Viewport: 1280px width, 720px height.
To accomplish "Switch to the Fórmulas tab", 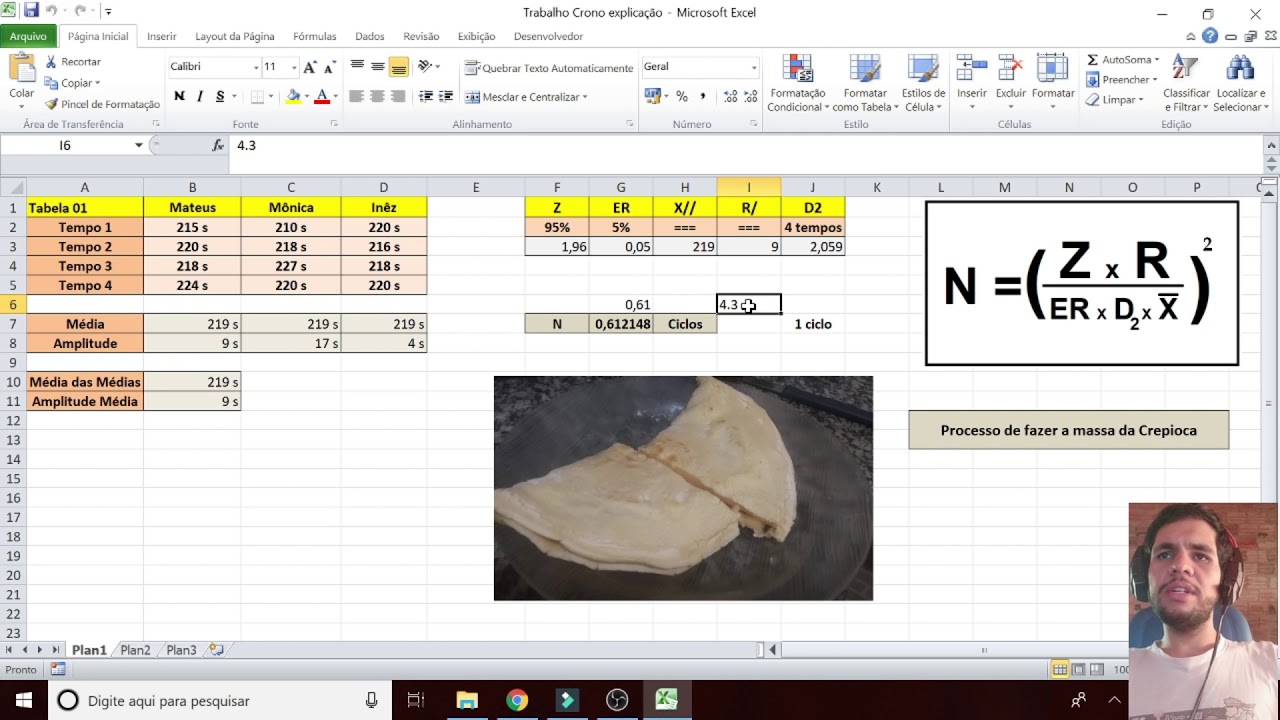I will (x=315, y=36).
